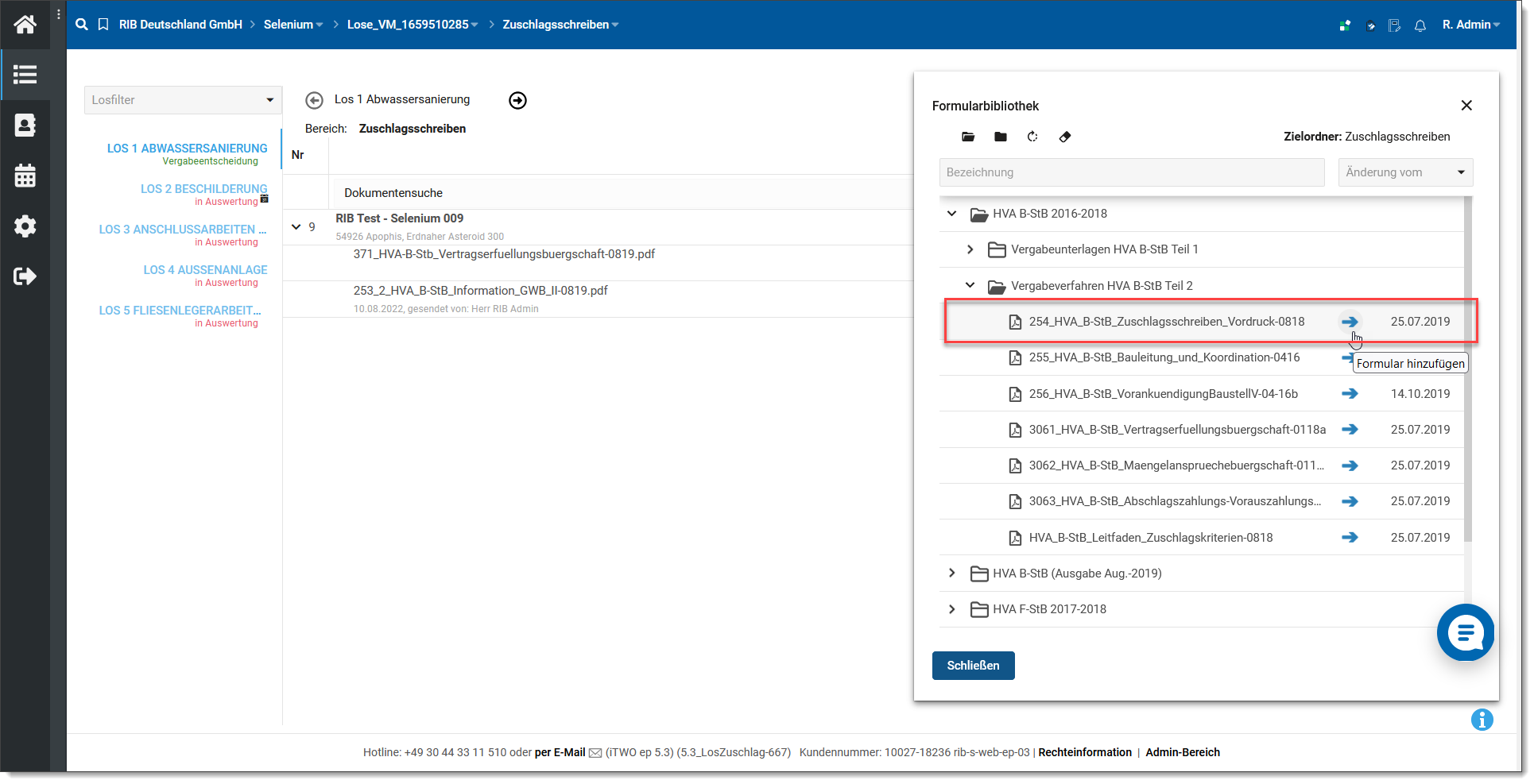Click the blue info icon

1482,720
